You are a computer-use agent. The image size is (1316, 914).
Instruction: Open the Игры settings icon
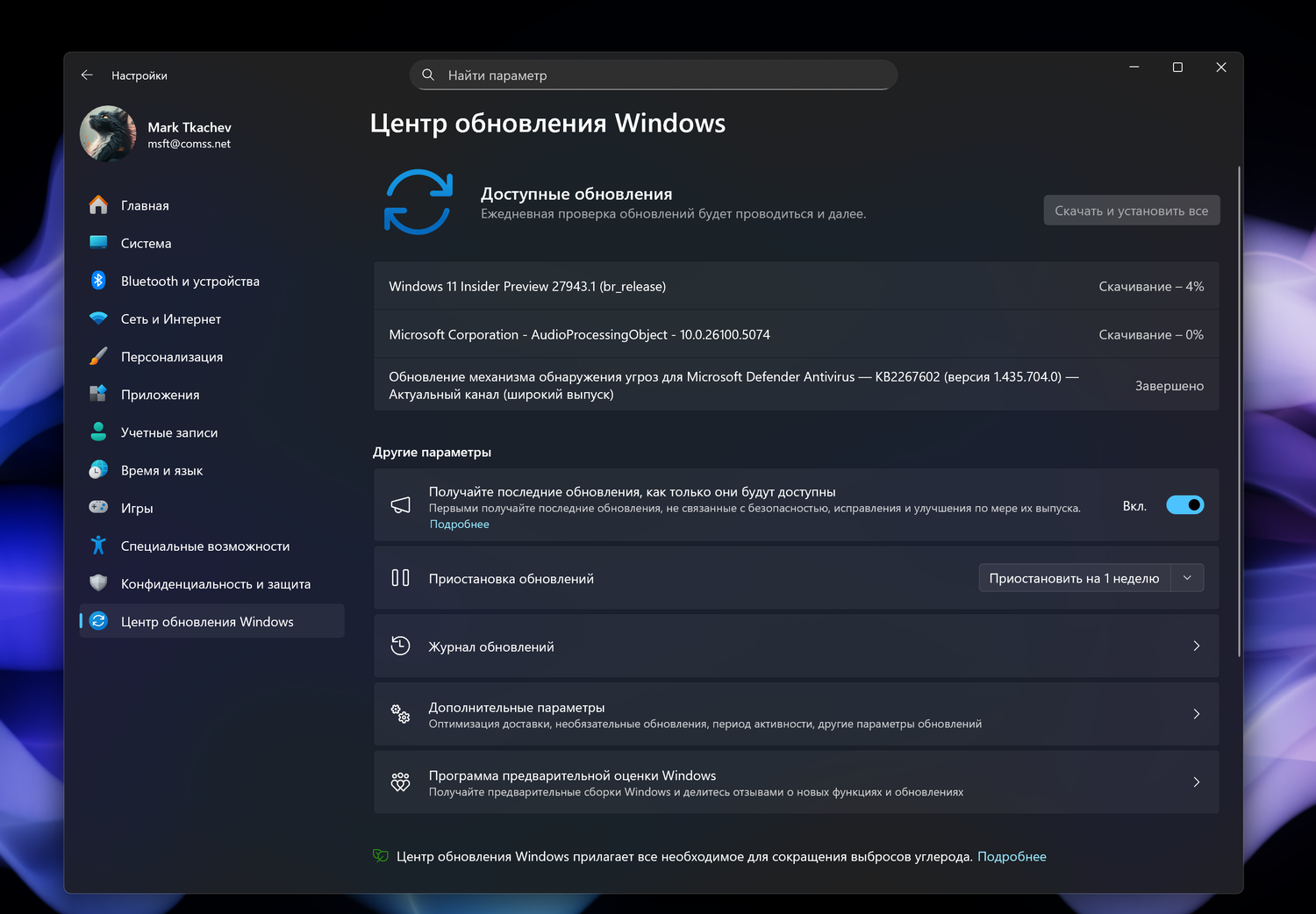97,507
